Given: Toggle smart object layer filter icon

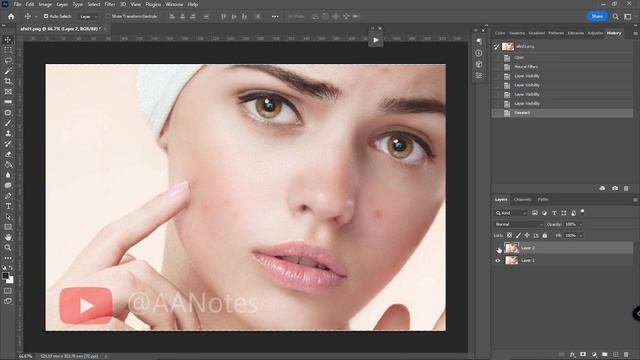Looking at the screenshot, I should [573, 213].
